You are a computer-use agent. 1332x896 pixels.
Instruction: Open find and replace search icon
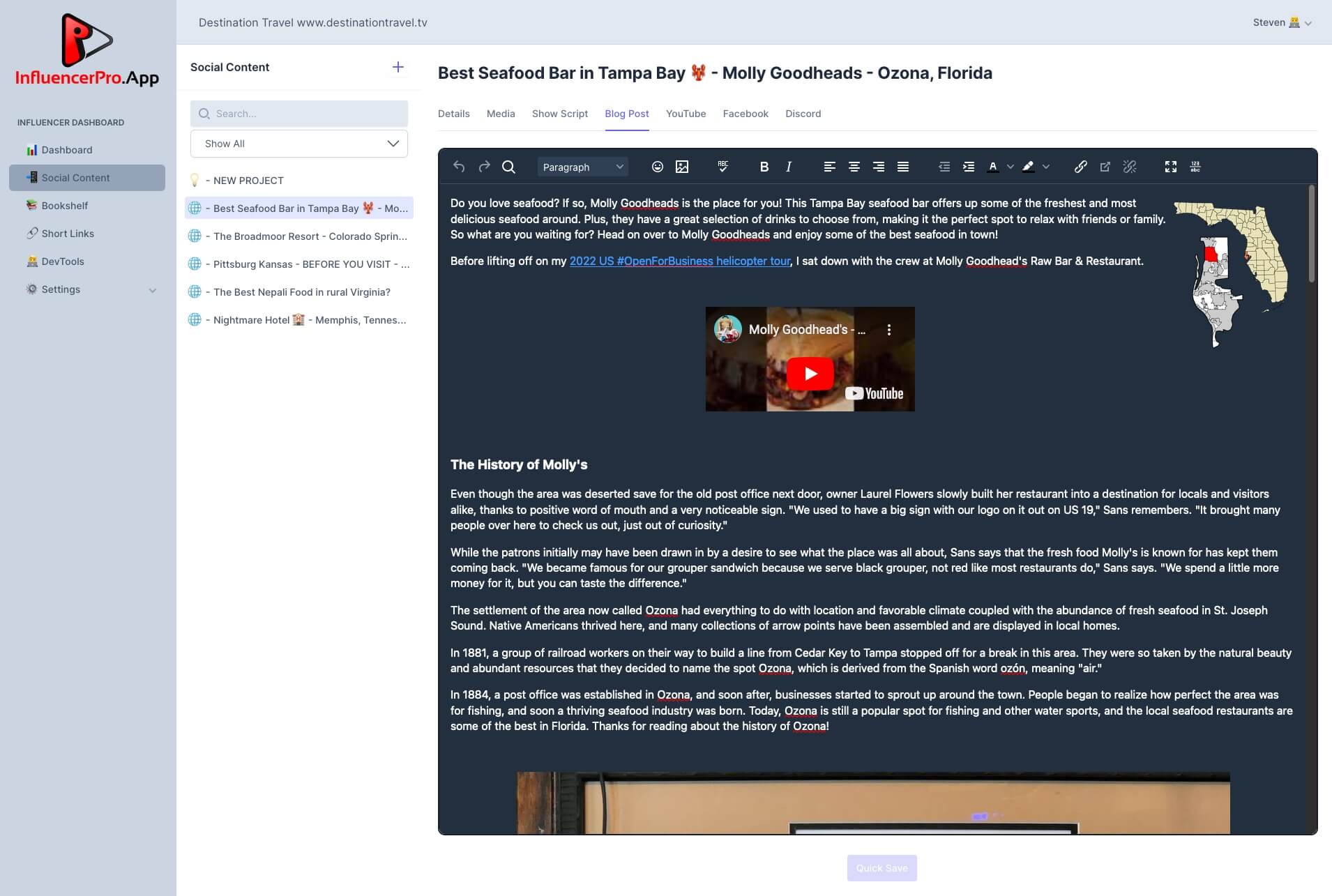508,167
